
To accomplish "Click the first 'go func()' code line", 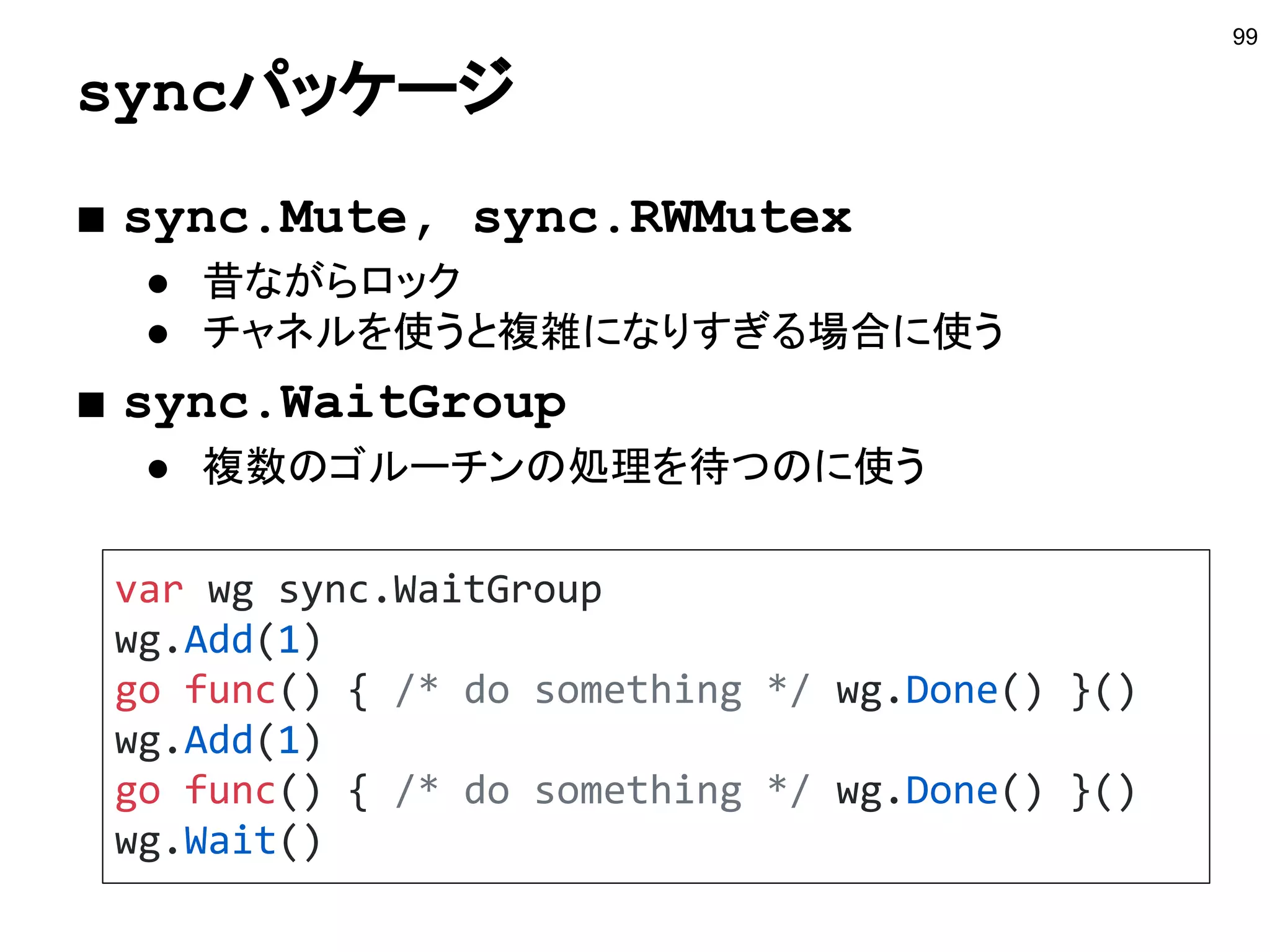I will tap(625, 690).
